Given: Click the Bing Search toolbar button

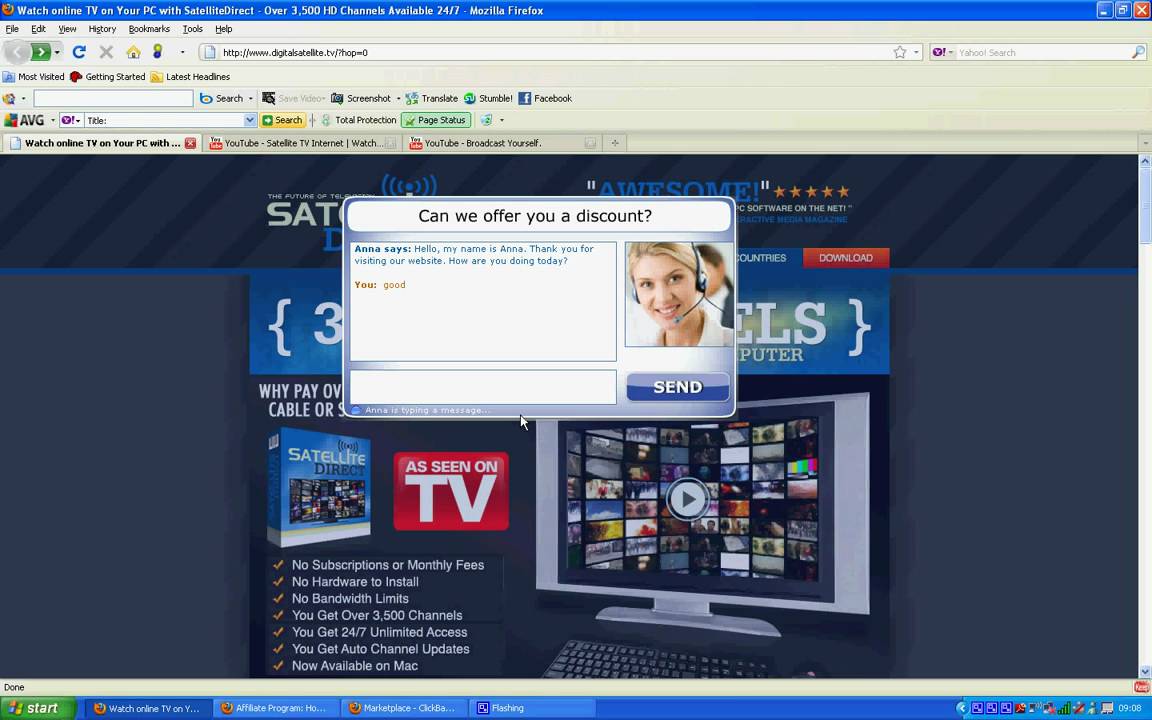Looking at the screenshot, I should [222, 98].
